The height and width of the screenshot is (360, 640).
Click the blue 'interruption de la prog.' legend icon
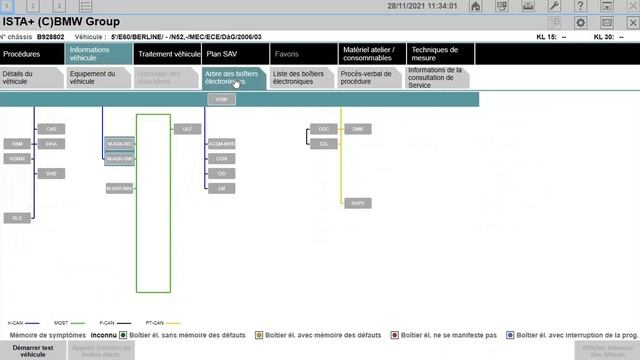pyautogui.click(x=510, y=335)
